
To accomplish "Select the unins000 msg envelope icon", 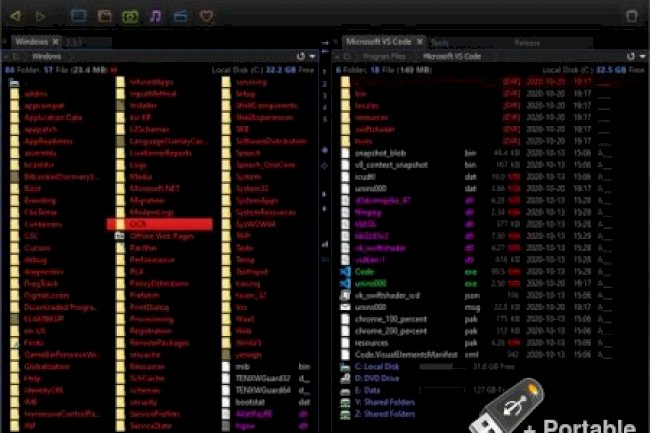I will pyautogui.click(x=345, y=307).
